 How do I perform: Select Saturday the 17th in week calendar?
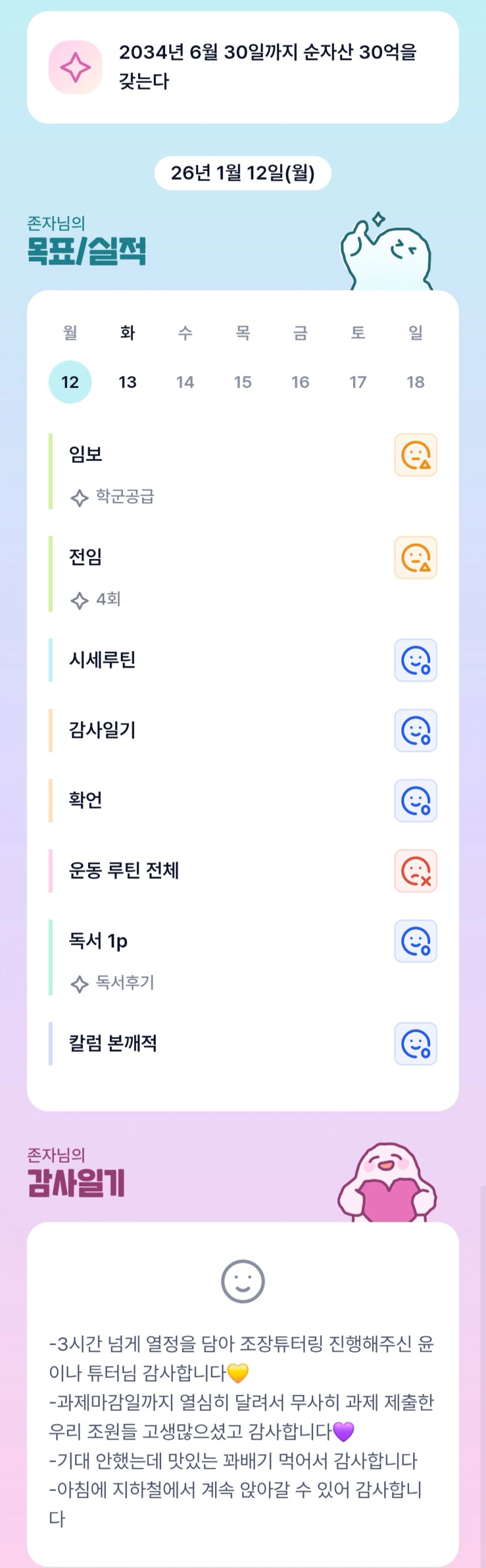tap(358, 382)
